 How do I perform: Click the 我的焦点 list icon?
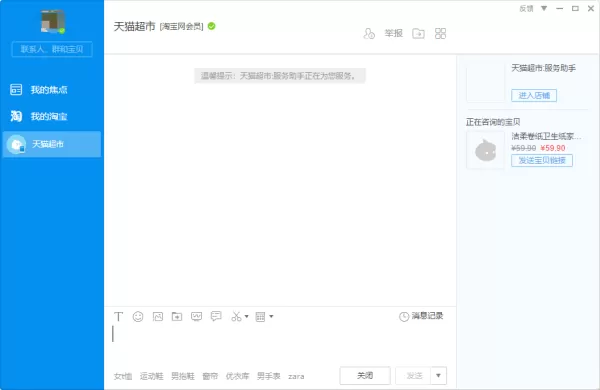point(16,90)
